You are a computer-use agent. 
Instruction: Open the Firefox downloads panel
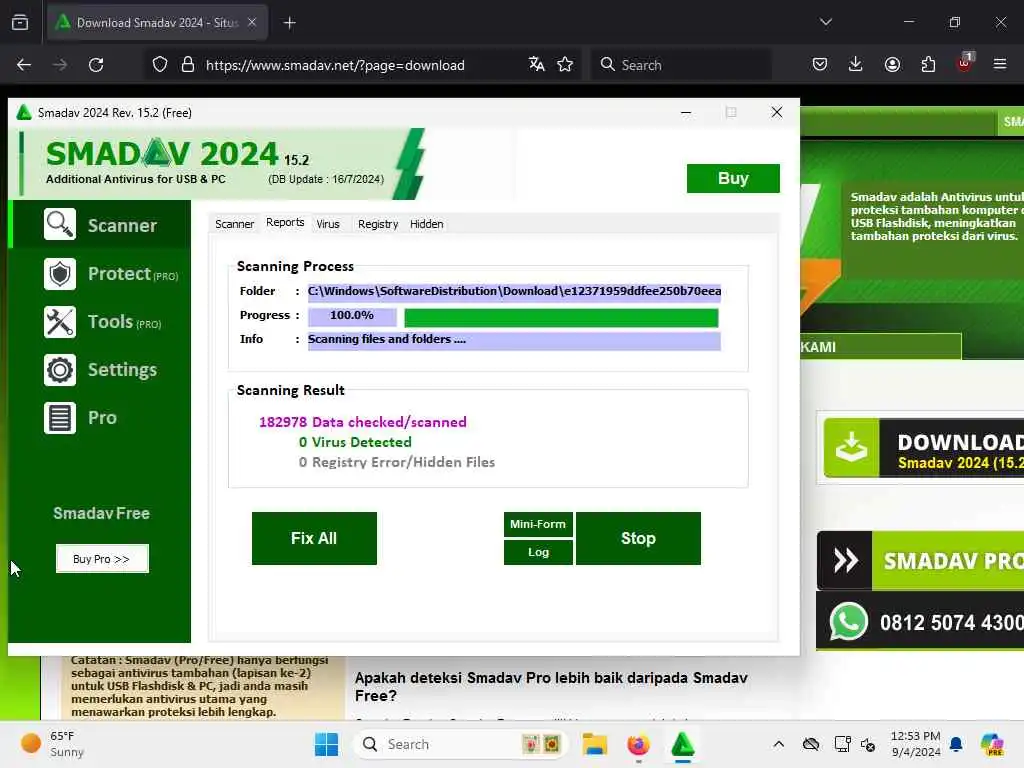click(856, 64)
